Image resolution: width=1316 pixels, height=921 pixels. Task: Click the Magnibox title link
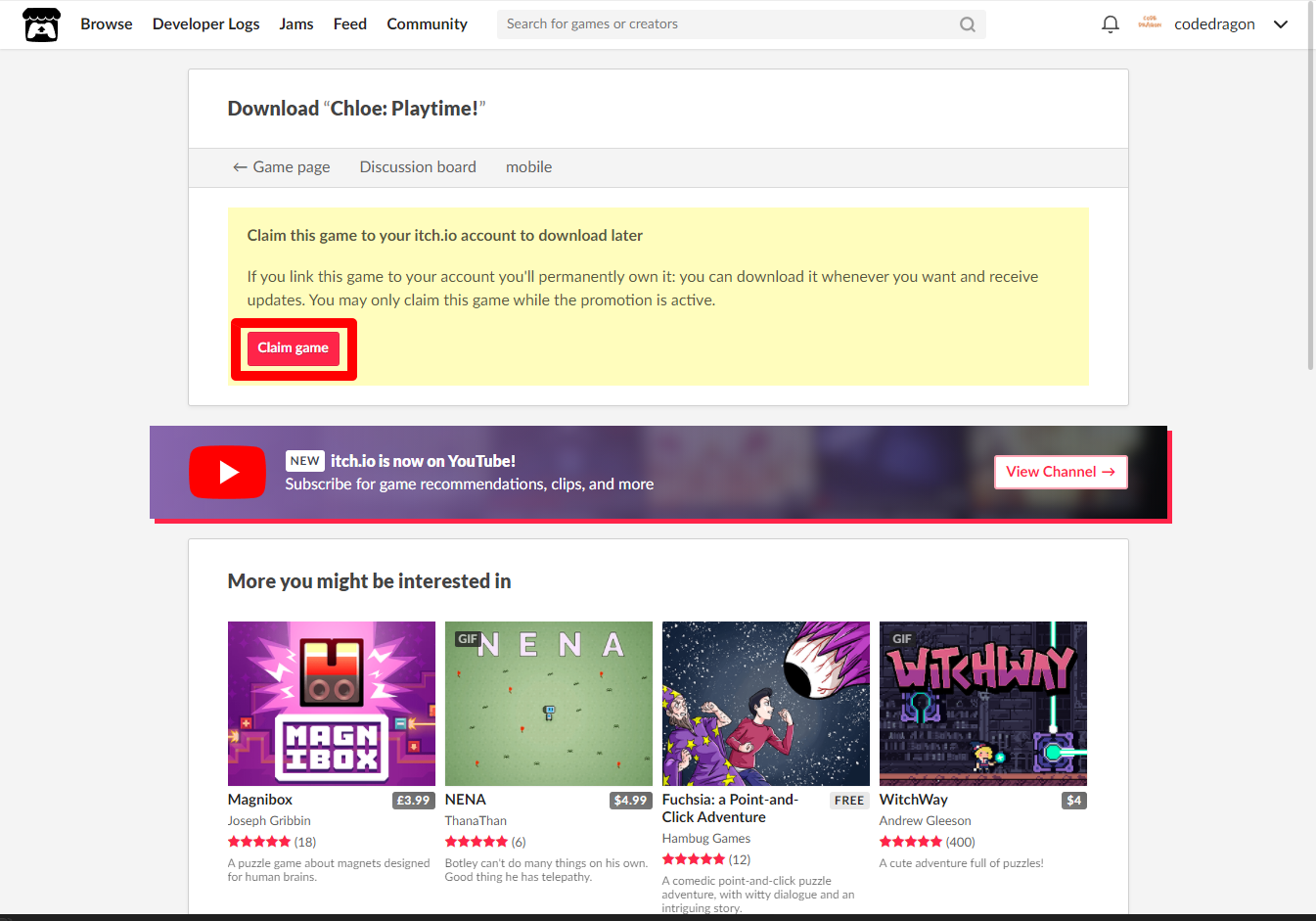click(260, 800)
